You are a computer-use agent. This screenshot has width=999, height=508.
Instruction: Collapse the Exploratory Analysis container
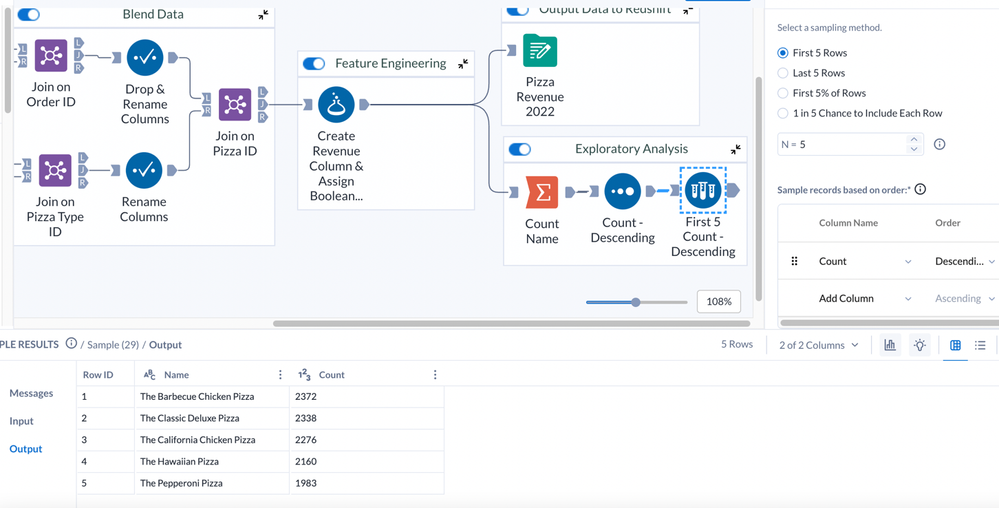click(x=736, y=149)
